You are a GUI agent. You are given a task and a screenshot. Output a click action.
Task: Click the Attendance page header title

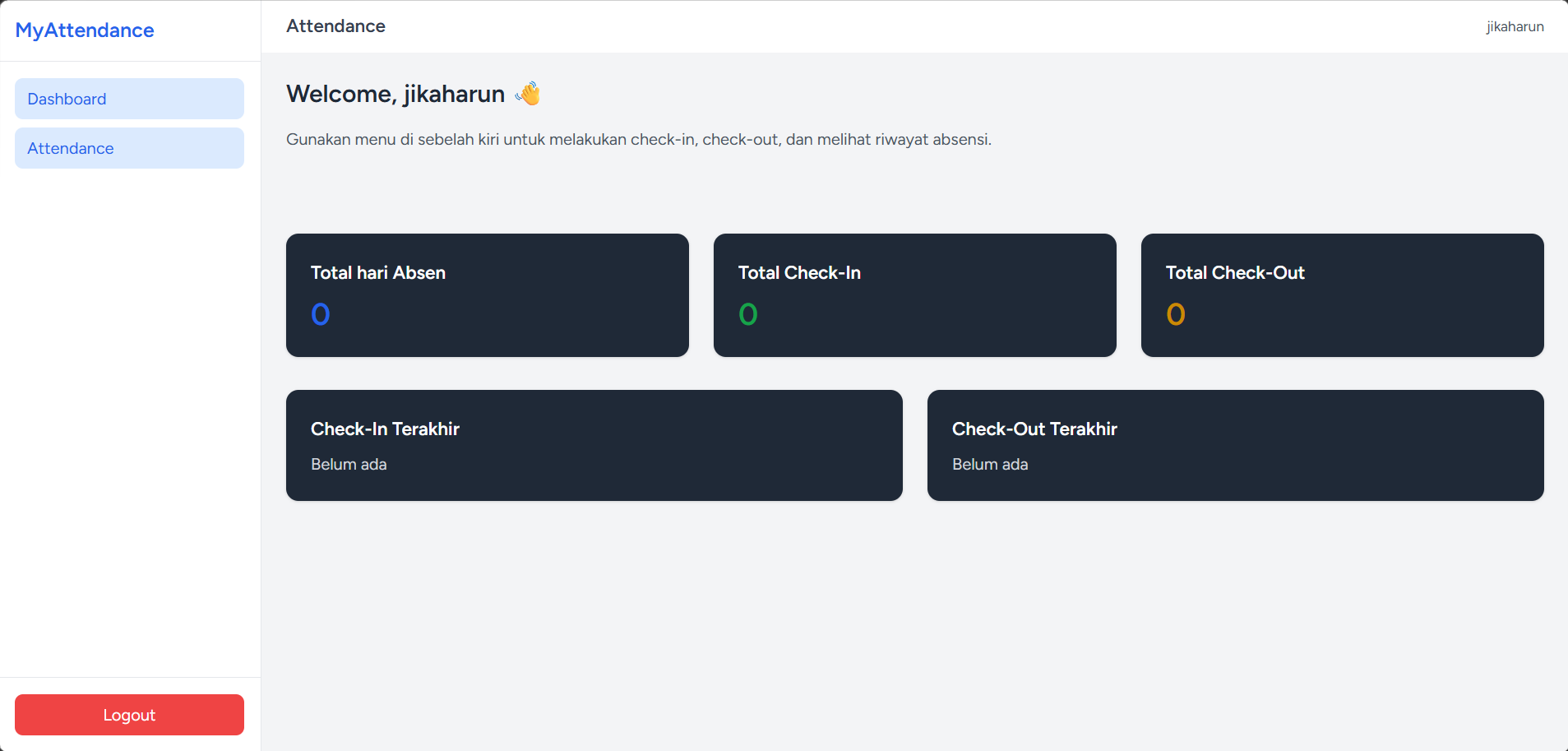pyautogui.click(x=335, y=26)
